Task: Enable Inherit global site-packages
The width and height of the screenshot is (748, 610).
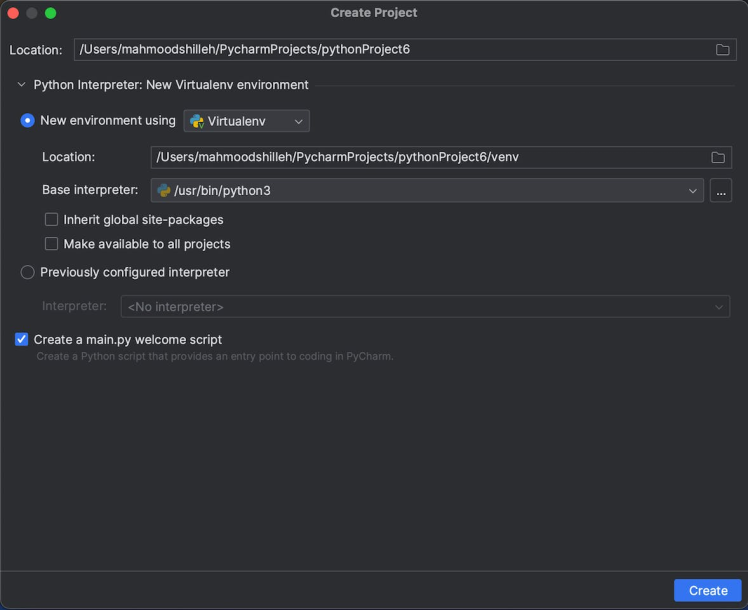Action: pos(52,220)
